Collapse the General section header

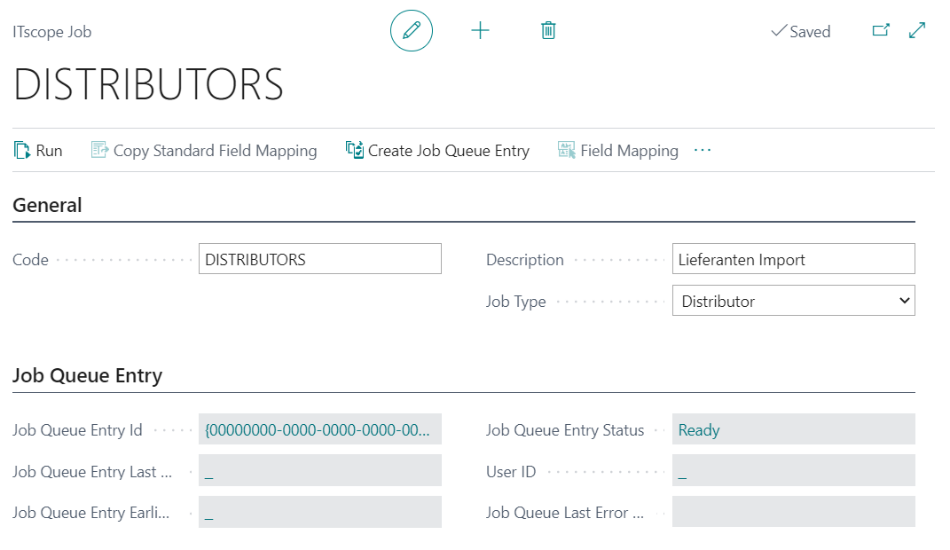click(47, 205)
